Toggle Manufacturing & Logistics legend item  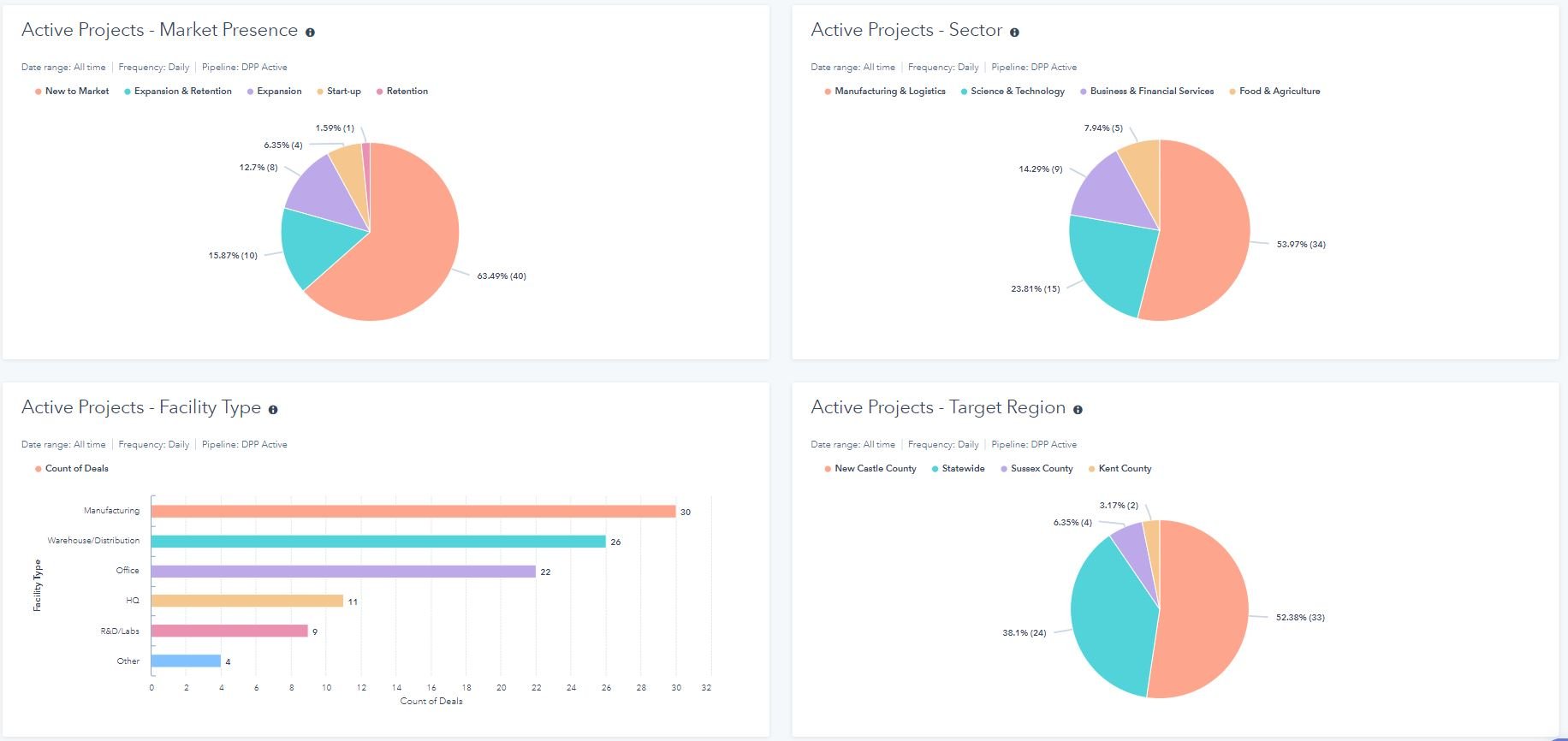[x=885, y=92]
